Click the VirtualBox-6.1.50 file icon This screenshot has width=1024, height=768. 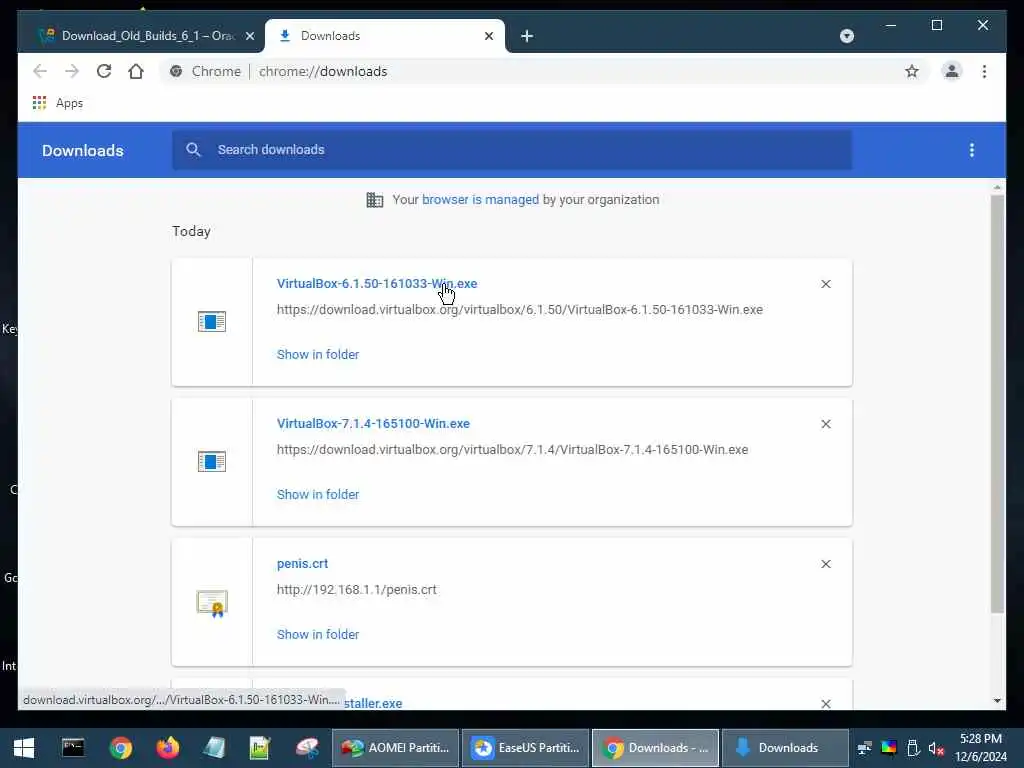click(212, 321)
